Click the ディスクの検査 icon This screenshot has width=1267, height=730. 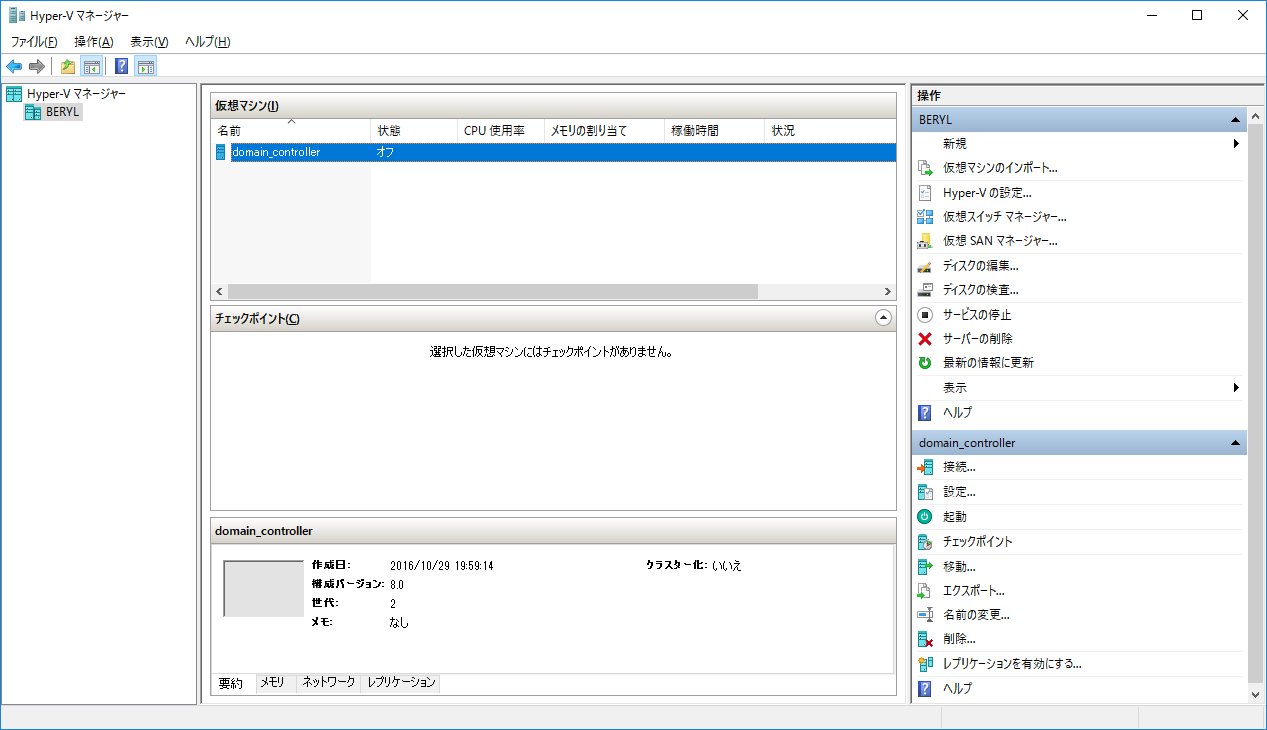click(x=925, y=290)
